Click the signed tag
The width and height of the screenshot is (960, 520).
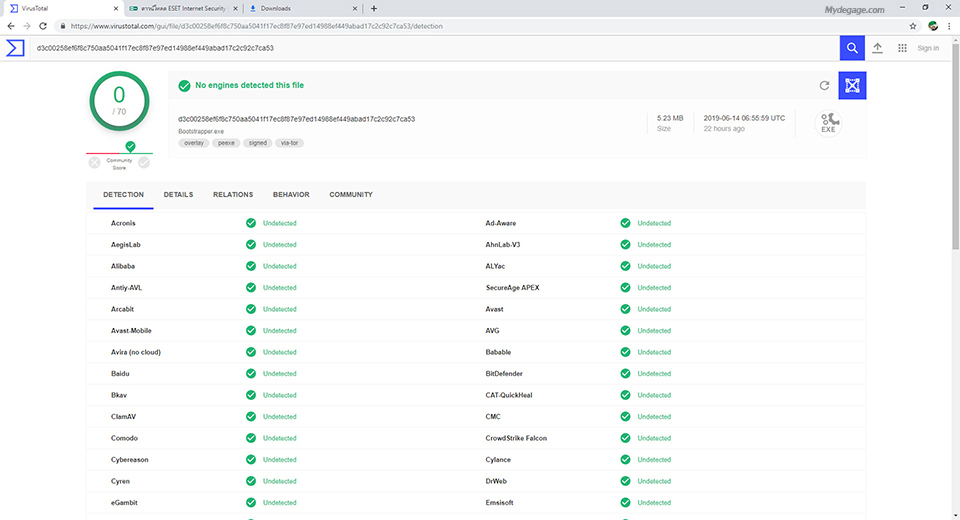click(x=258, y=143)
